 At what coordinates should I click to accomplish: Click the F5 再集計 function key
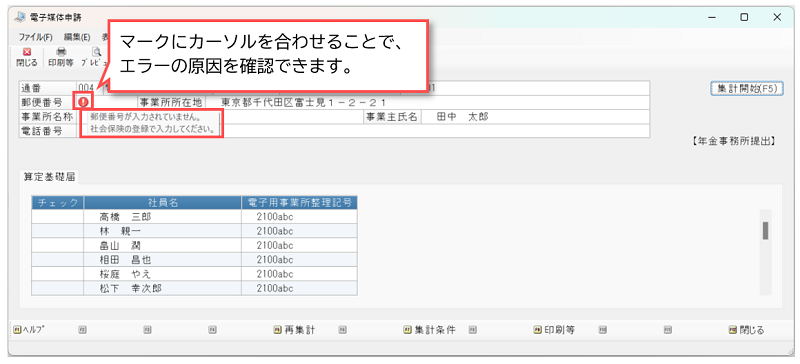[x=294, y=330]
